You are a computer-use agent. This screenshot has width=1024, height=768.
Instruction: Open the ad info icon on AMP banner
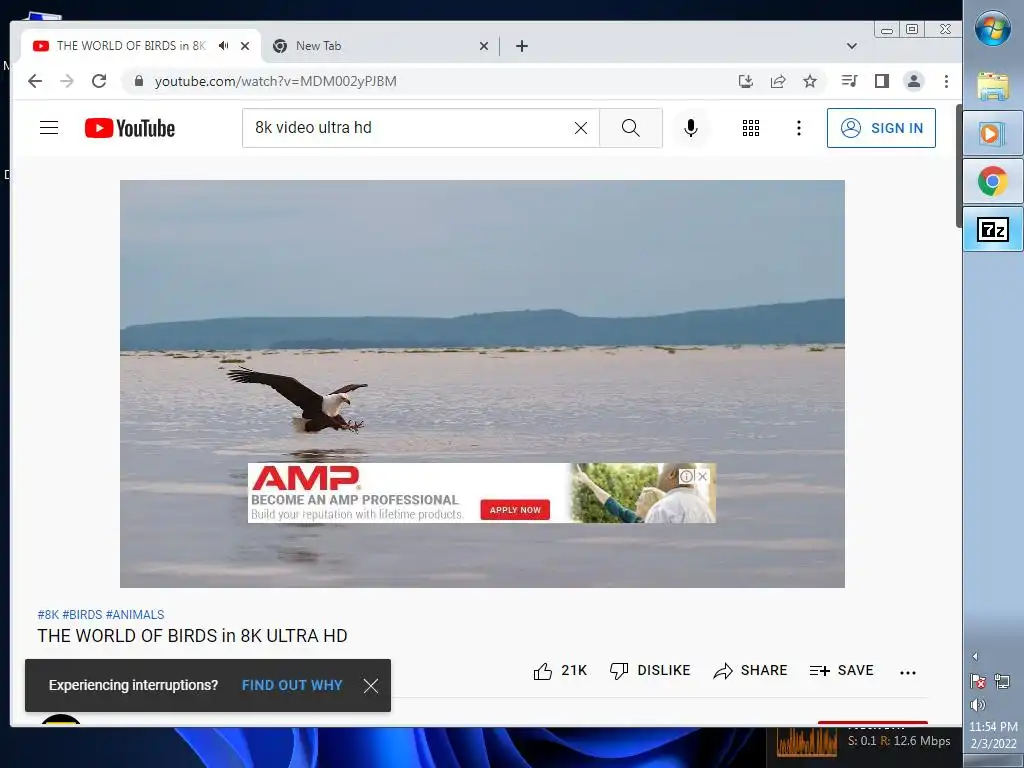tap(686, 476)
